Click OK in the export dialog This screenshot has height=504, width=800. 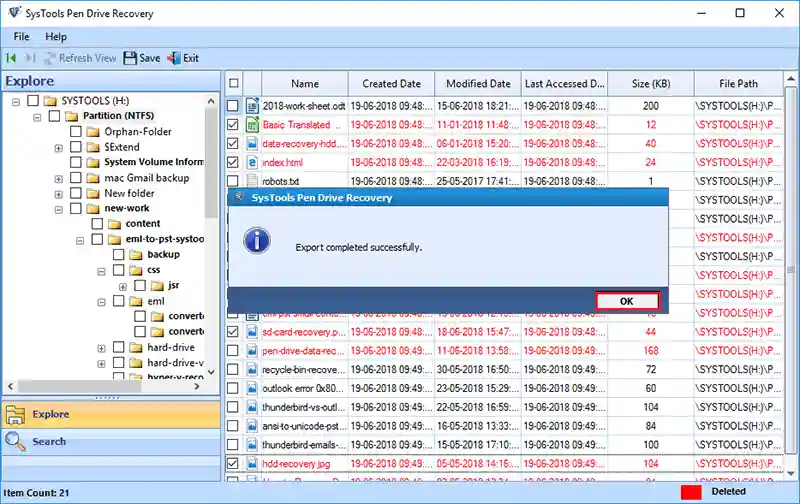[627, 301]
